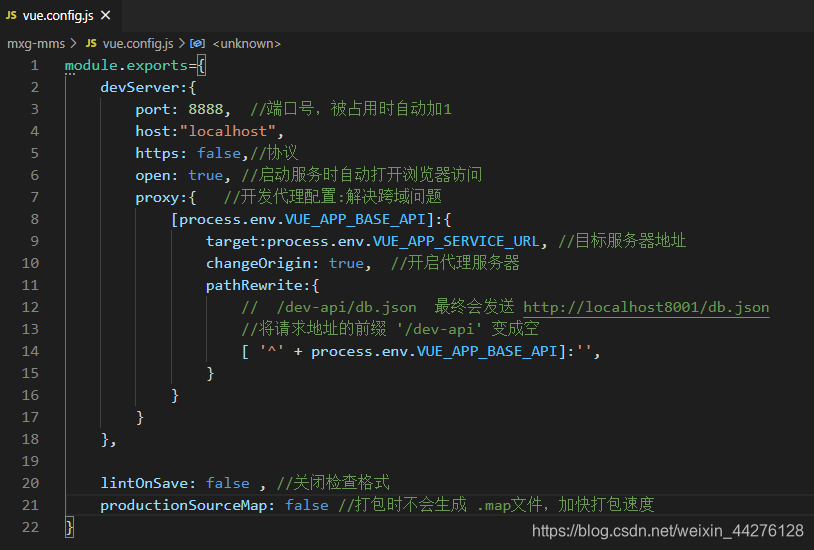Screen dimensions: 814x550
Task: Place cursor on module.exports text
Action: point(126,65)
